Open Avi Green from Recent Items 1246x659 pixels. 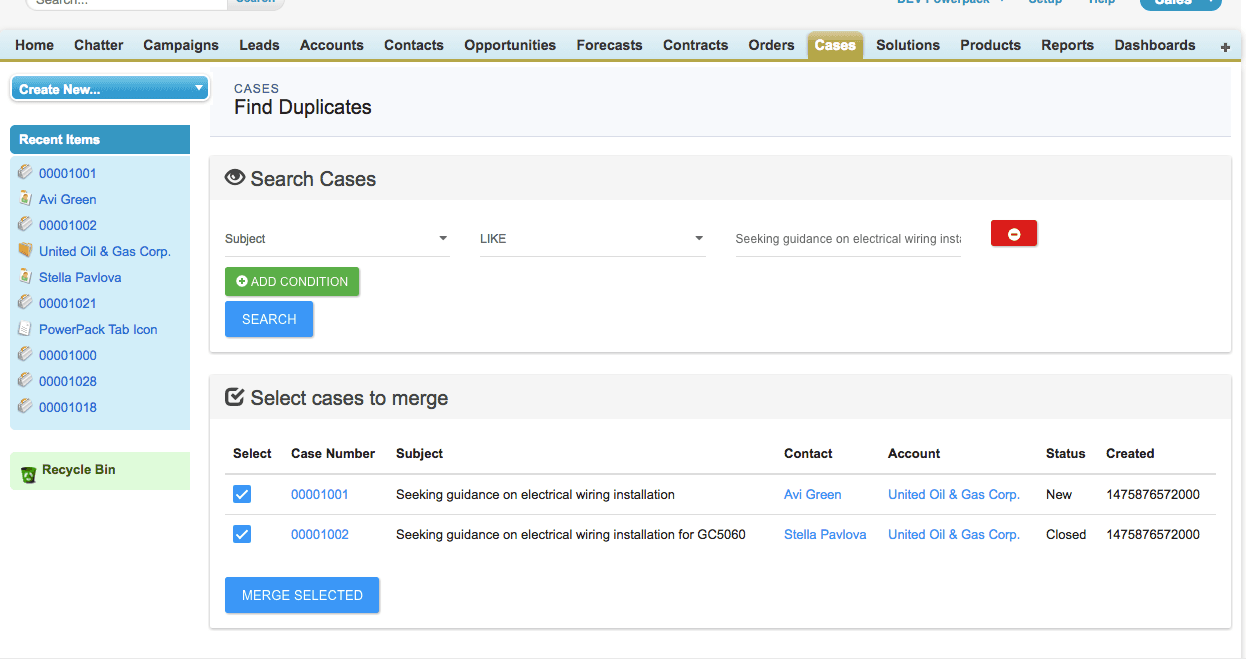(x=68, y=199)
